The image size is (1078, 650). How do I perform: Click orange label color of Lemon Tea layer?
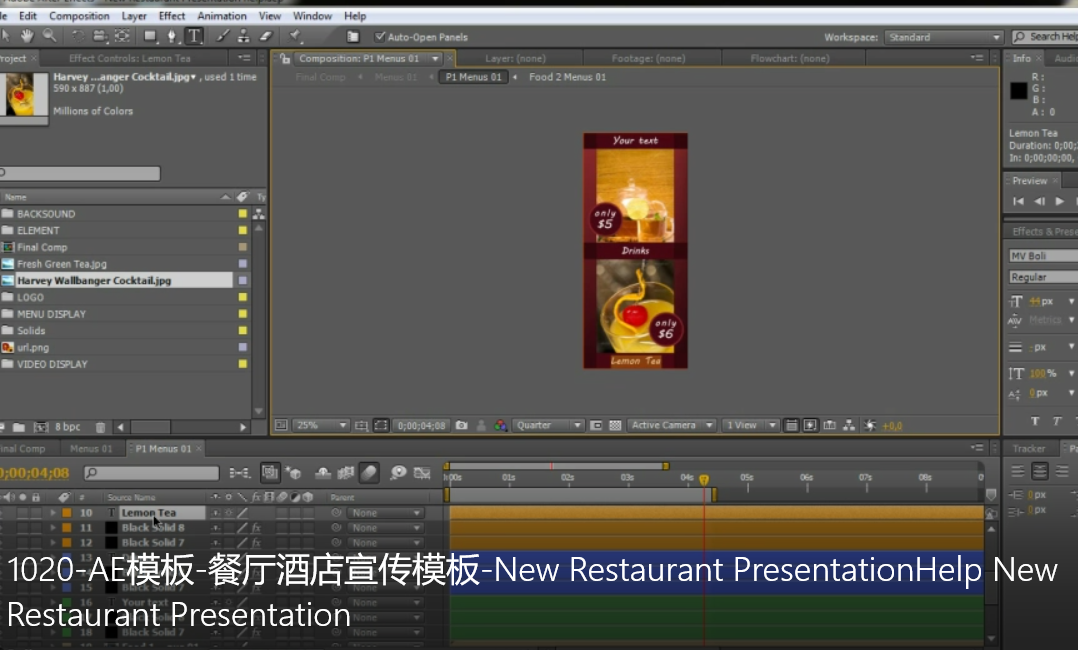pyautogui.click(x=67, y=513)
